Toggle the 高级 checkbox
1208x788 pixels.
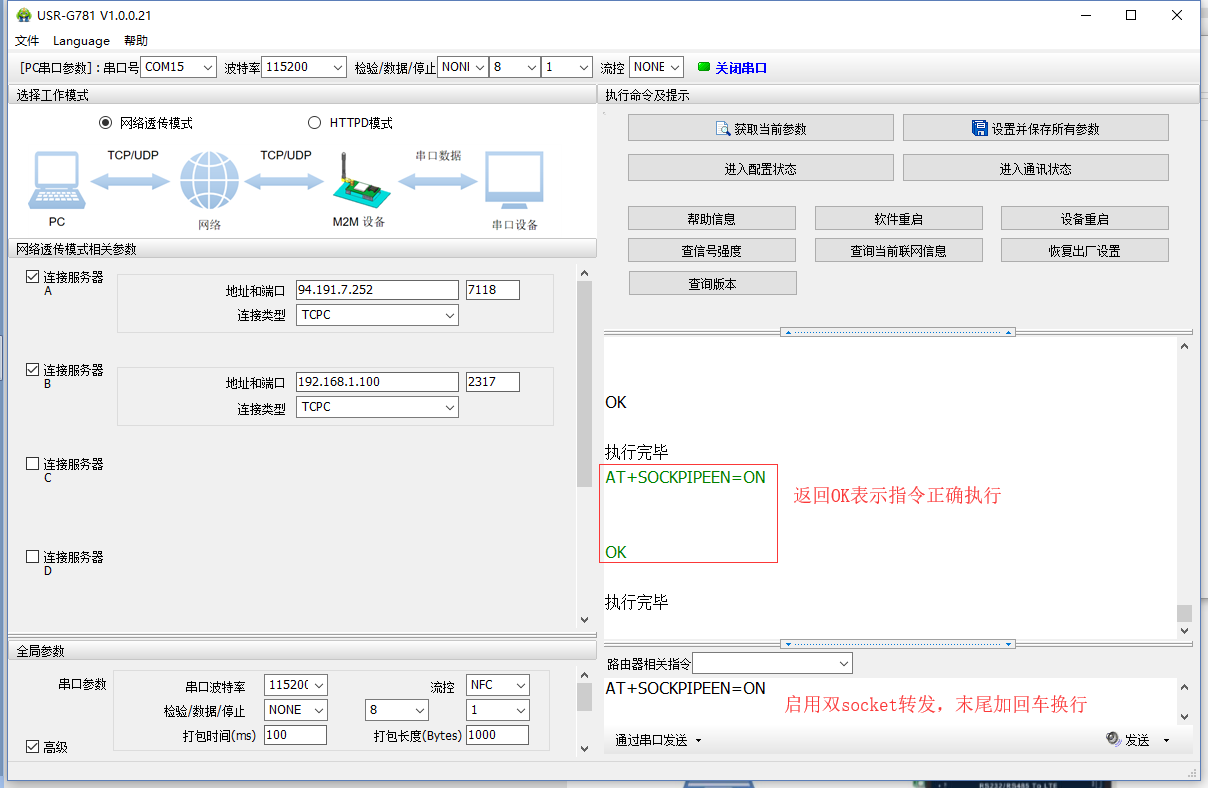33,747
